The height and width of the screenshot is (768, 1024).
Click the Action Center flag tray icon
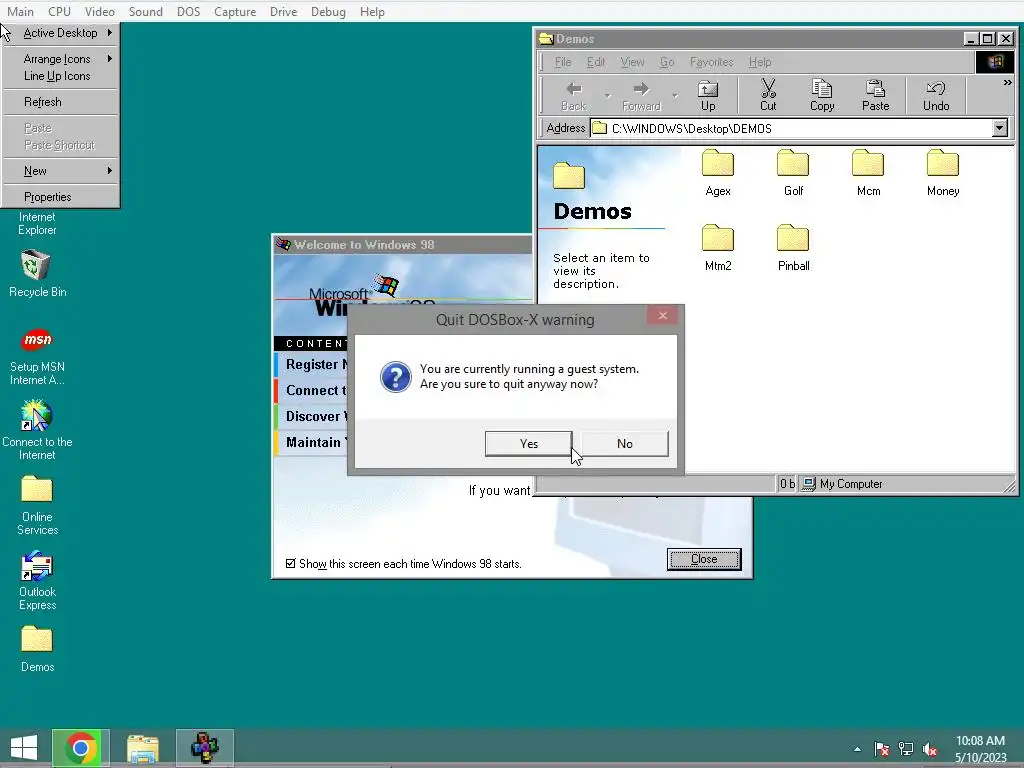pos(882,749)
